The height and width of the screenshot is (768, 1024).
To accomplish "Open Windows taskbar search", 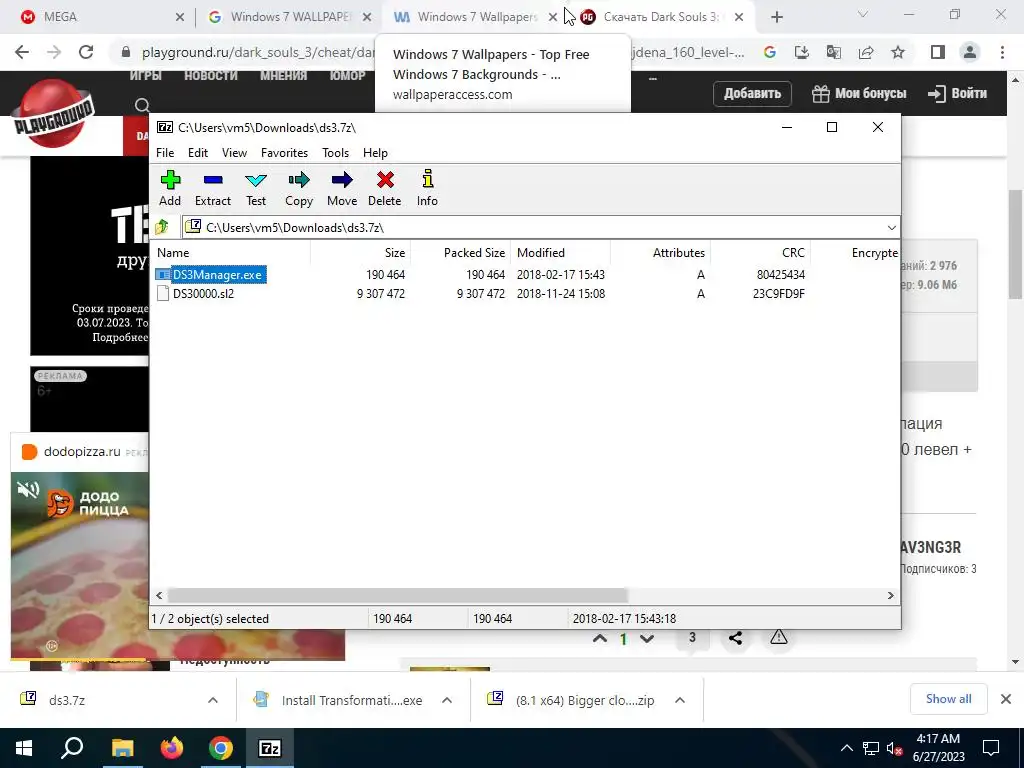I will click(x=72, y=748).
